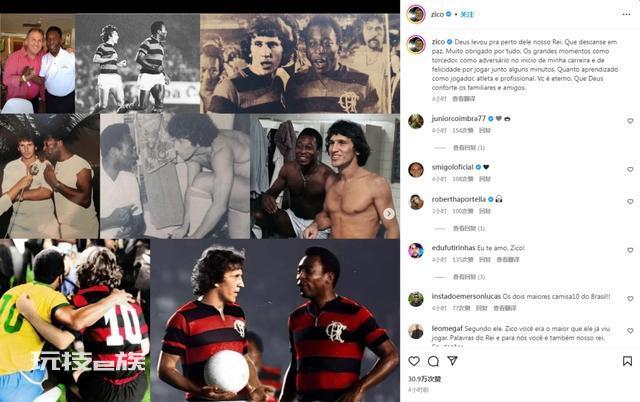Go to next photo with carousel arrow

pyautogui.click(x=389, y=213)
